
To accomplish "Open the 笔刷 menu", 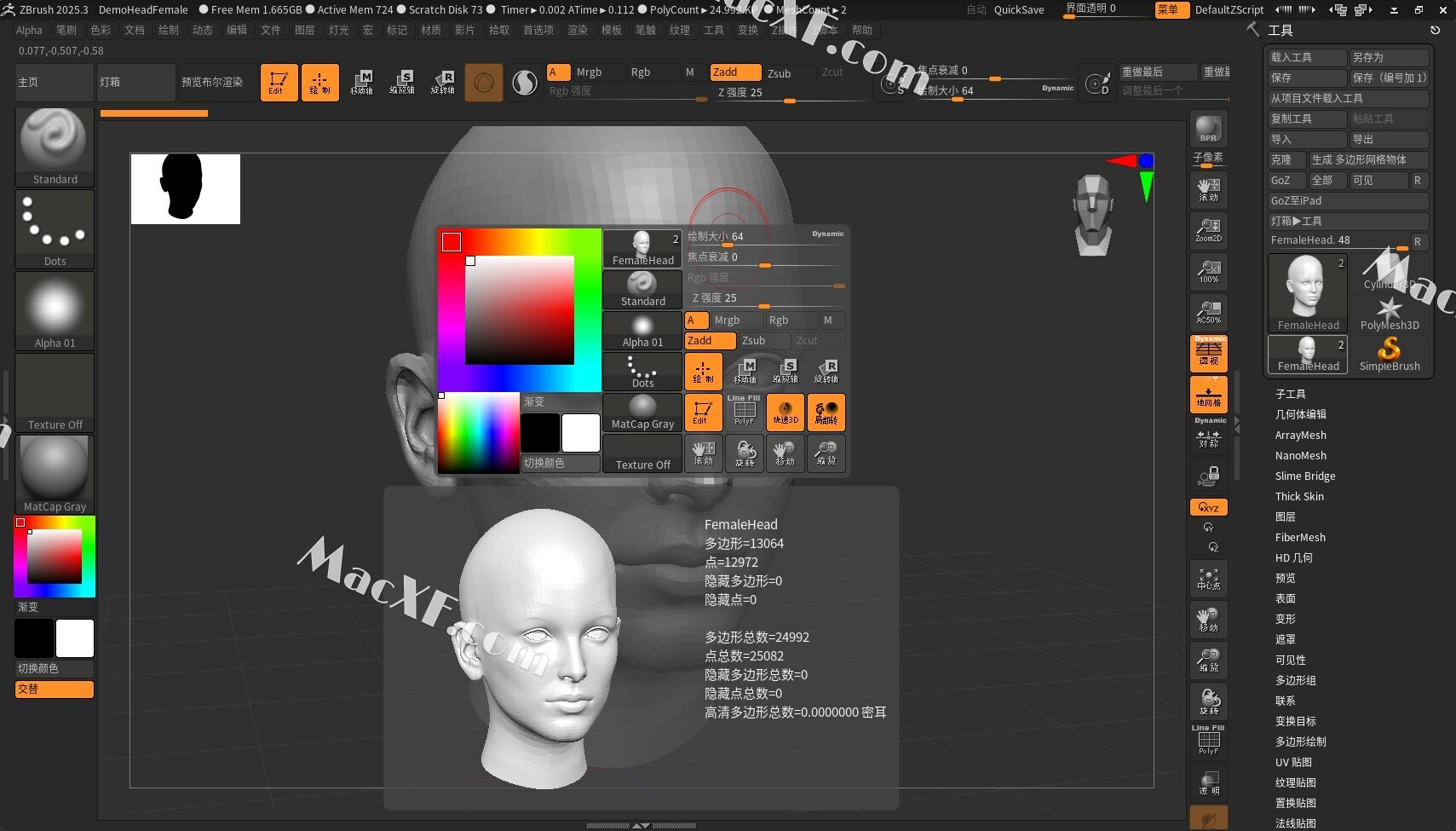I will (x=66, y=30).
